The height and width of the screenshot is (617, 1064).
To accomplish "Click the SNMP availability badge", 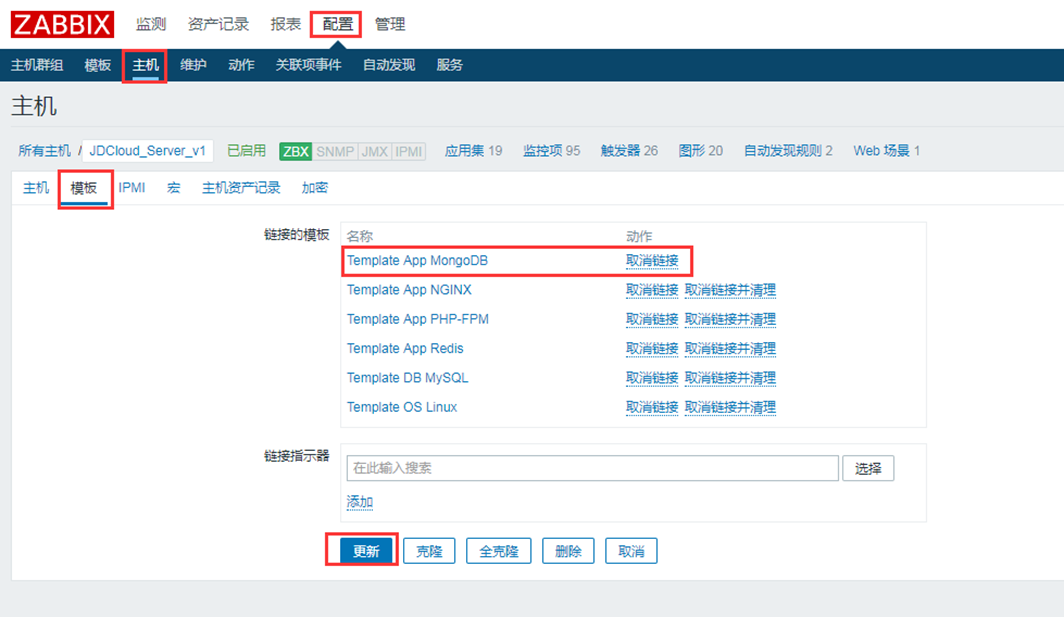I will (335, 151).
